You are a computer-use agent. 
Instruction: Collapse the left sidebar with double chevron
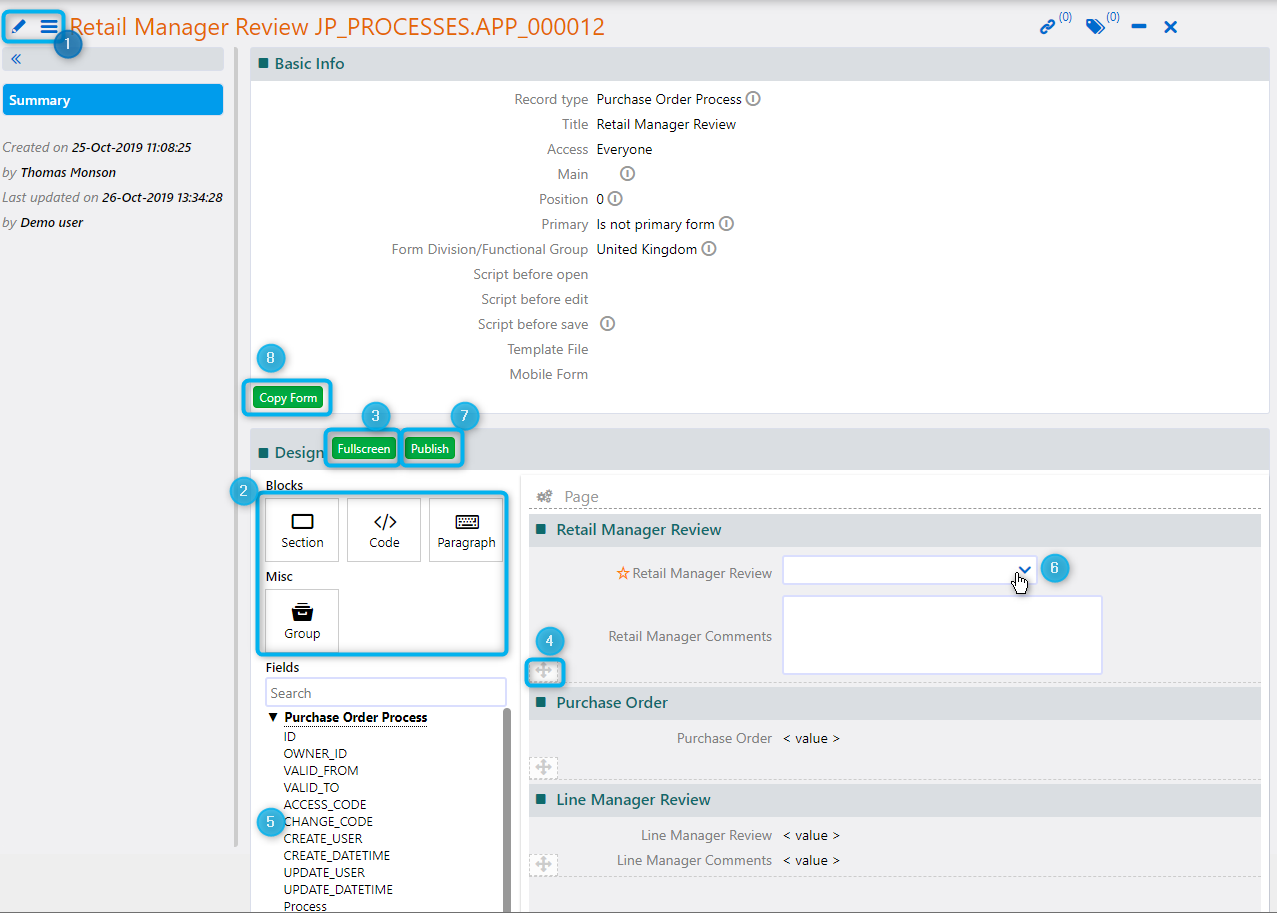[x=16, y=59]
